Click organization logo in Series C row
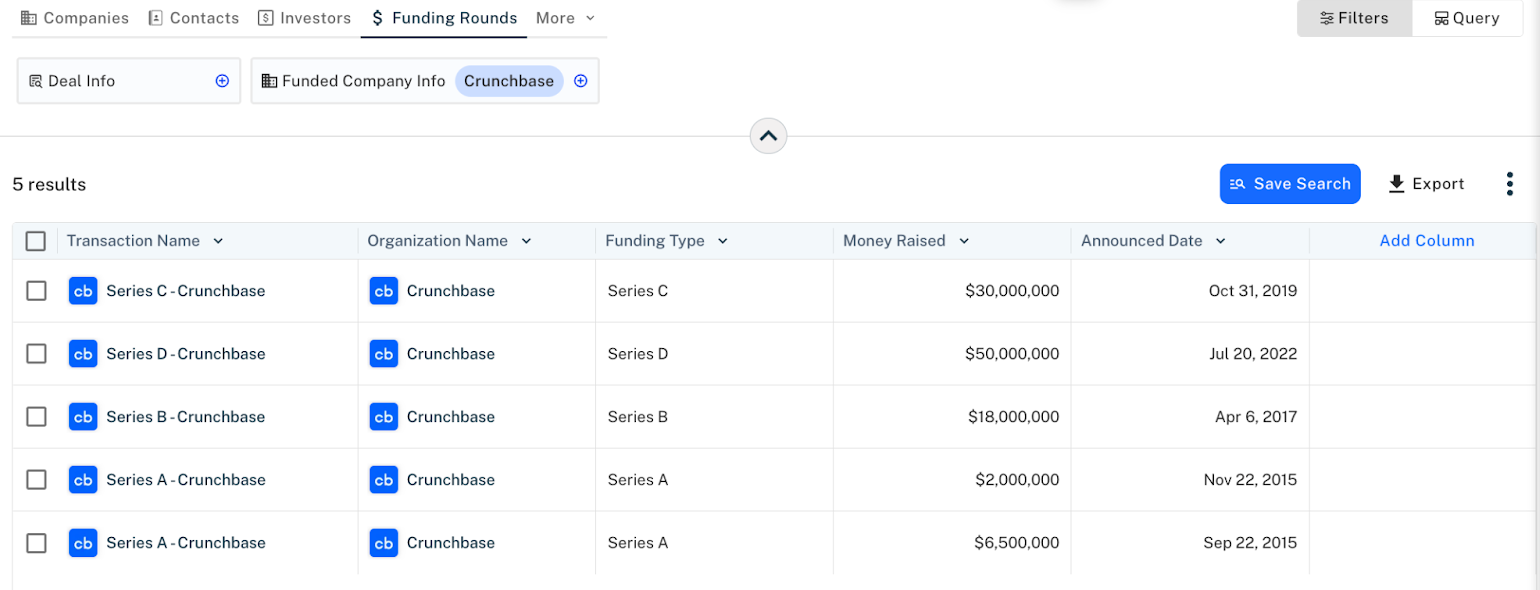The width and height of the screenshot is (1540, 590). tap(383, 291)
